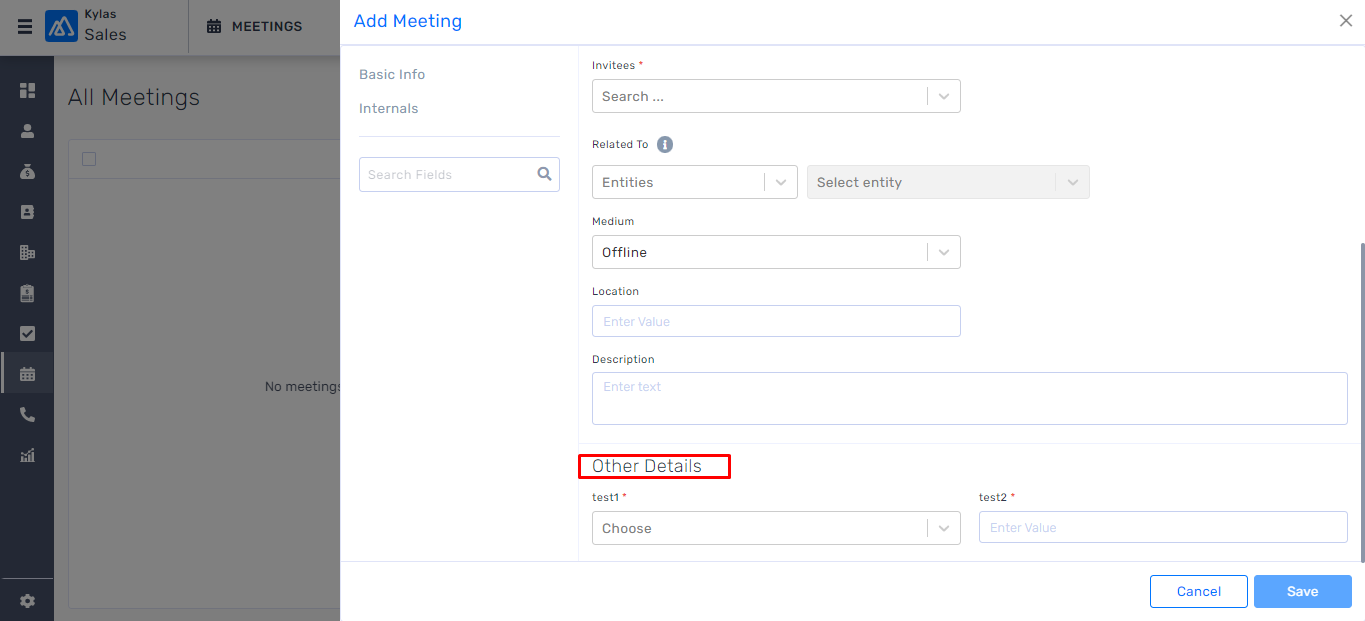Open the Calls phone icon
This screenshot has height=621, width=1365.
(27, 415)
